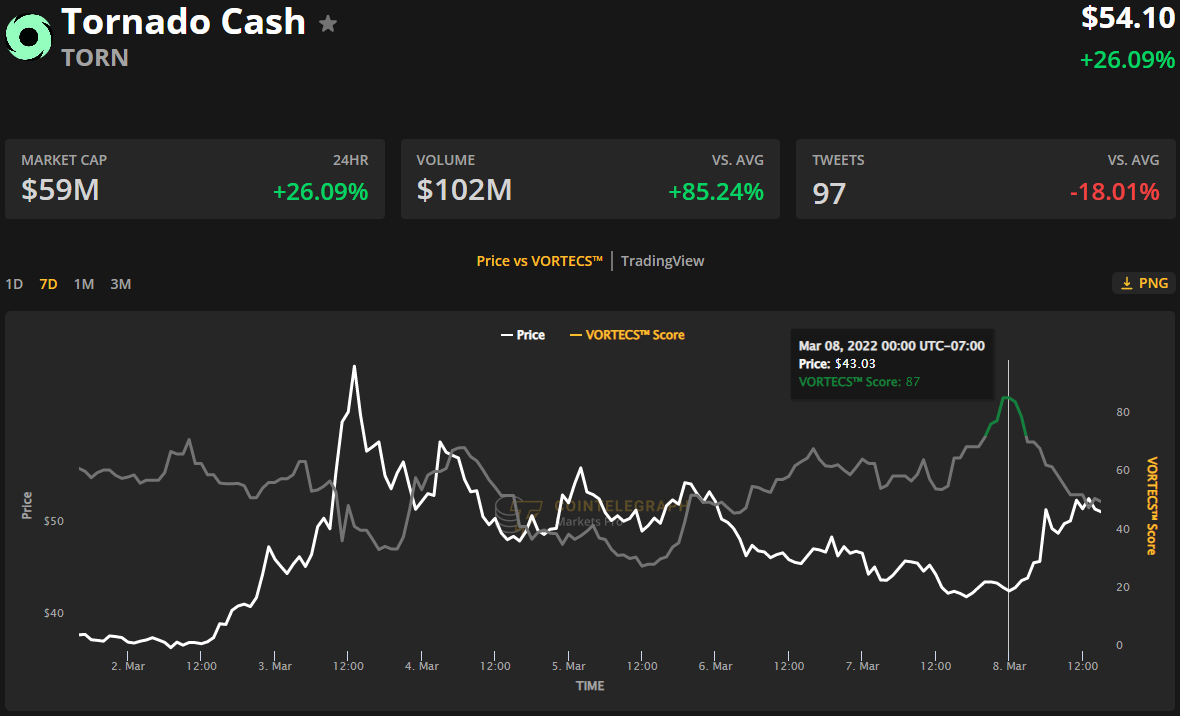Download the chart as PNG

click(1143, 283)
